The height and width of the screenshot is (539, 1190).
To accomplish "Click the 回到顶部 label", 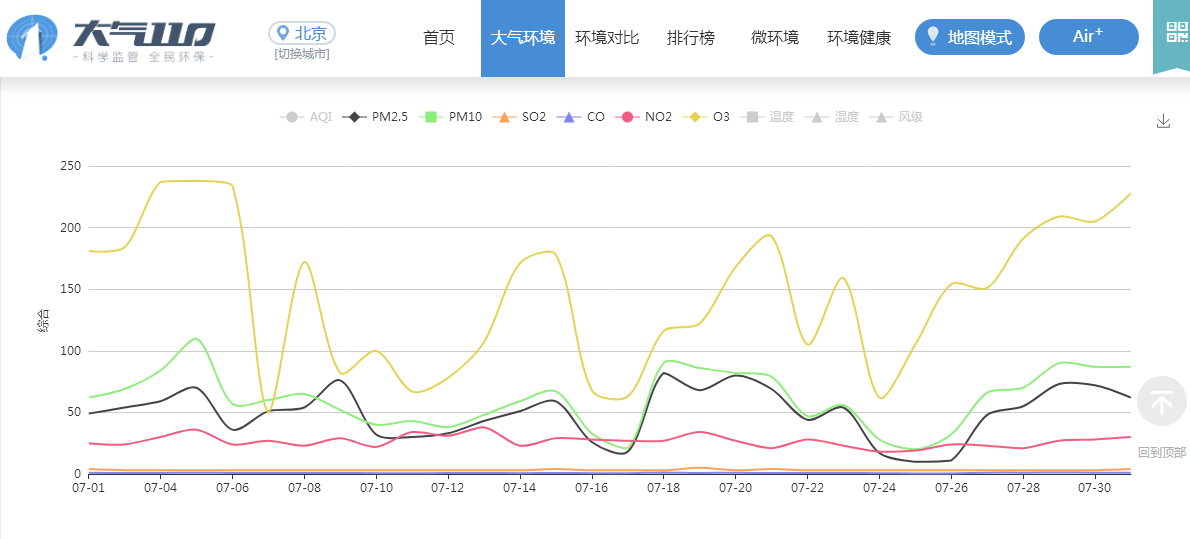I will click(1162, 452).
